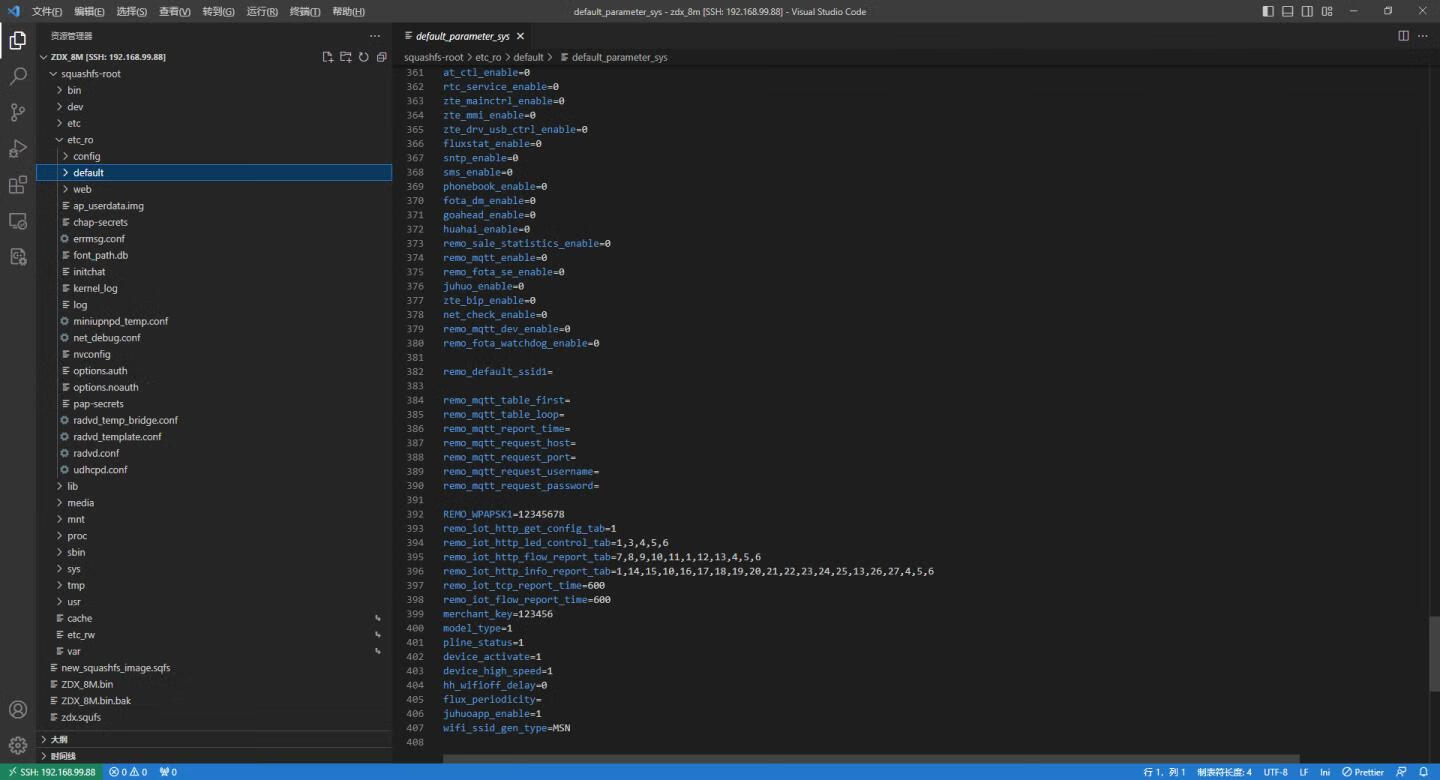Viewport: 1440px width, 780px height.
Task: Refresh the explorer file tree
Action: 363,57
